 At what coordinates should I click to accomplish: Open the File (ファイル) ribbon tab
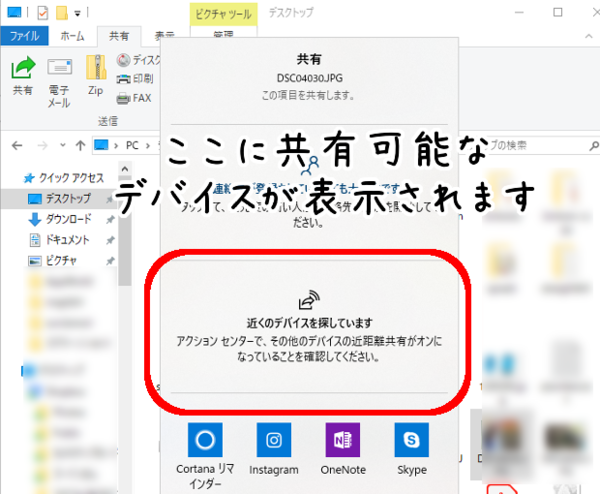pyautogui.click(x=24, y=36)
